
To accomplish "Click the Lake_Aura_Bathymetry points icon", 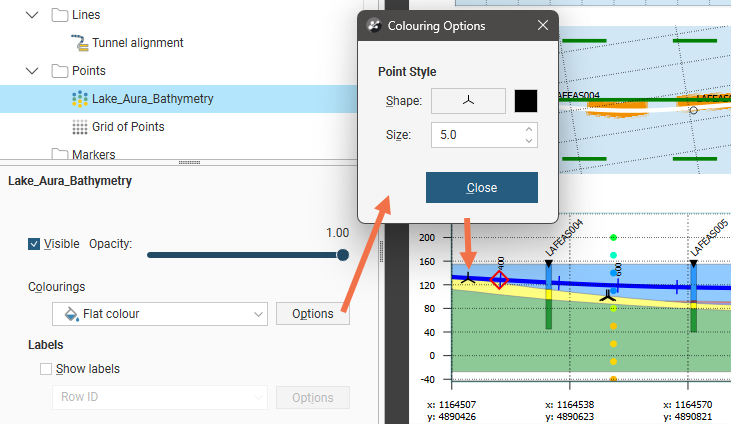I will coord(81,99).
